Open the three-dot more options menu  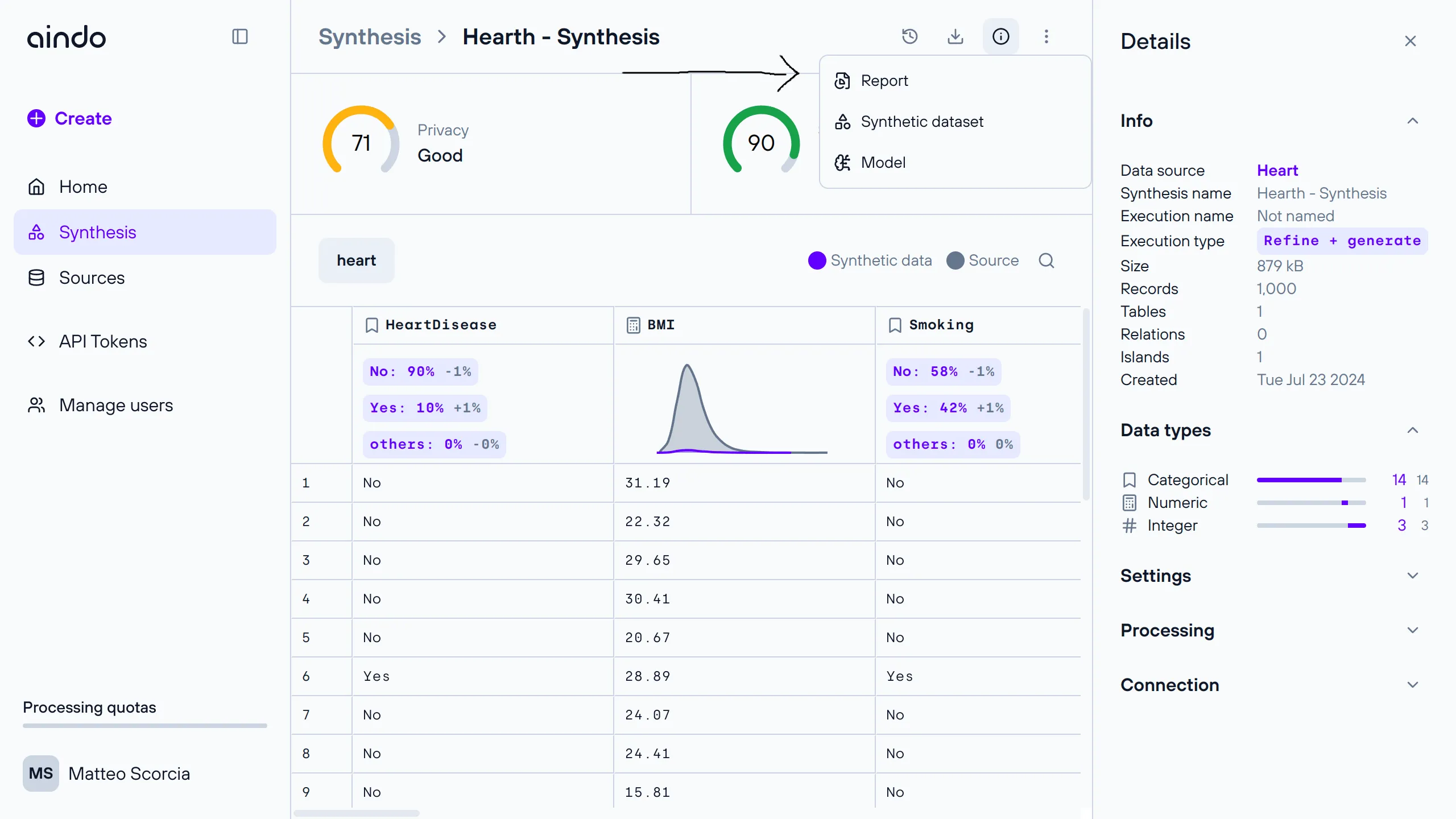[x=1046, y=36]
